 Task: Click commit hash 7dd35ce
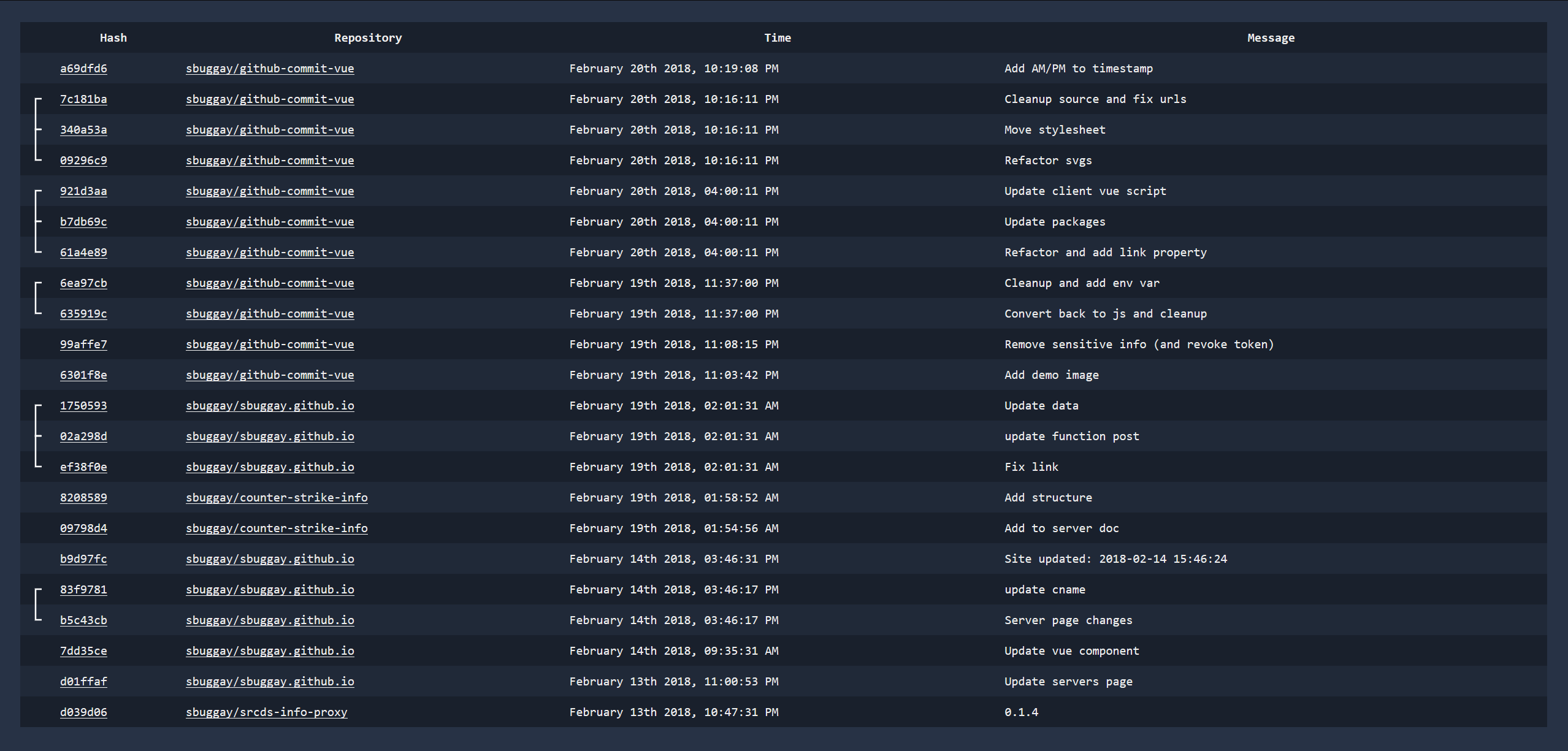point(83,651)
